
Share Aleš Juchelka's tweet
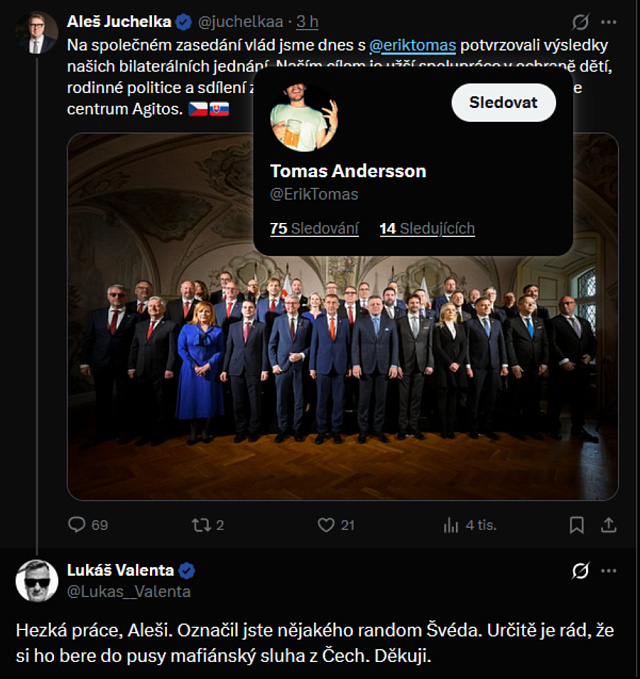pos(608,524)
